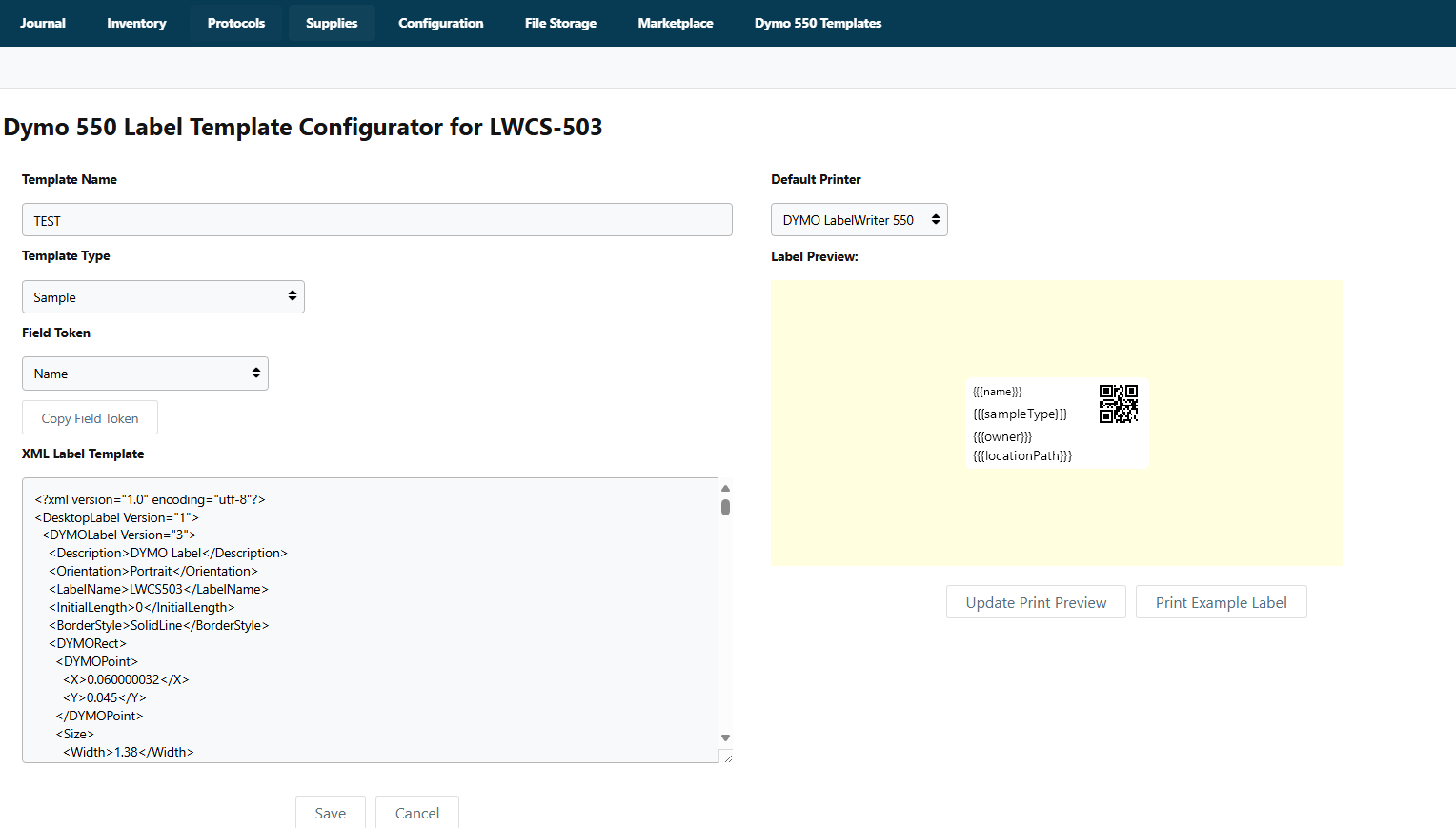Click the Field Token dropdown stepper arrows
This screenshot has height=828, width=1456.
[x=255, y=373]
